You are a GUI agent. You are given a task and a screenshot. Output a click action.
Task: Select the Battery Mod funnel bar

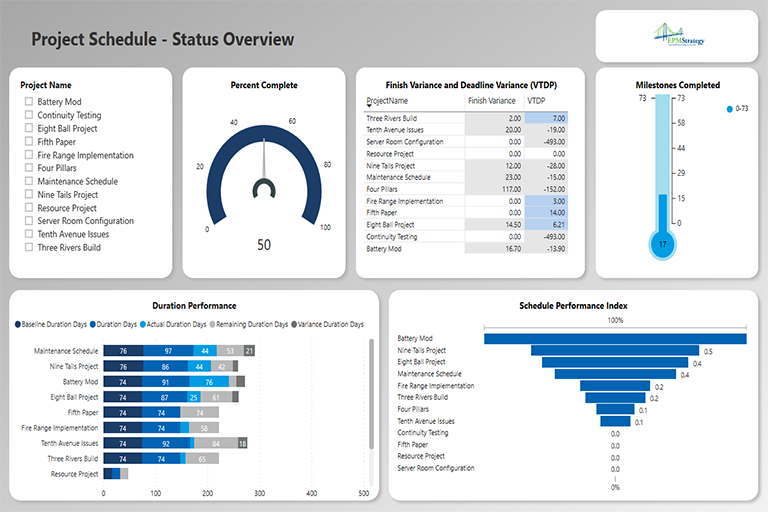tap(615, 339)
